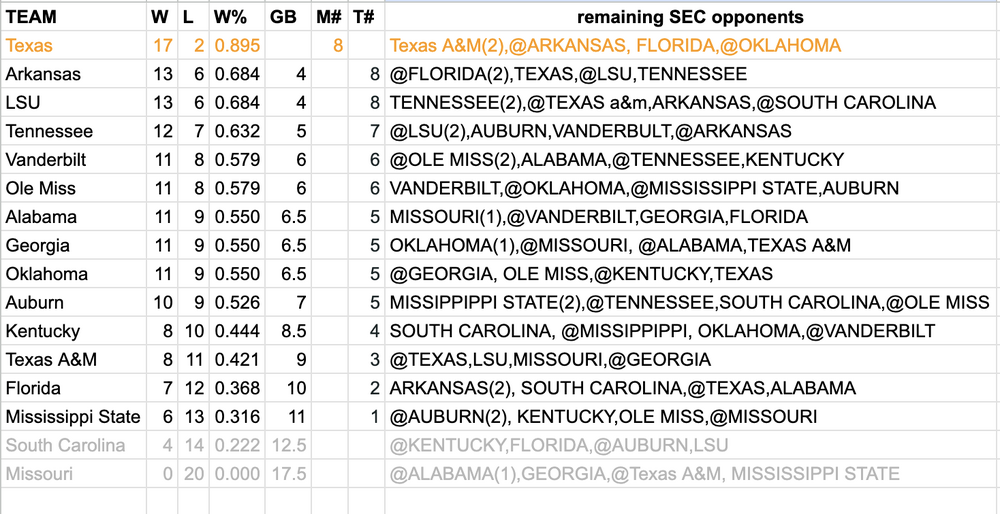Click the GB column header cell
This screenshot has height=514, width=1000.
[282, 17]
